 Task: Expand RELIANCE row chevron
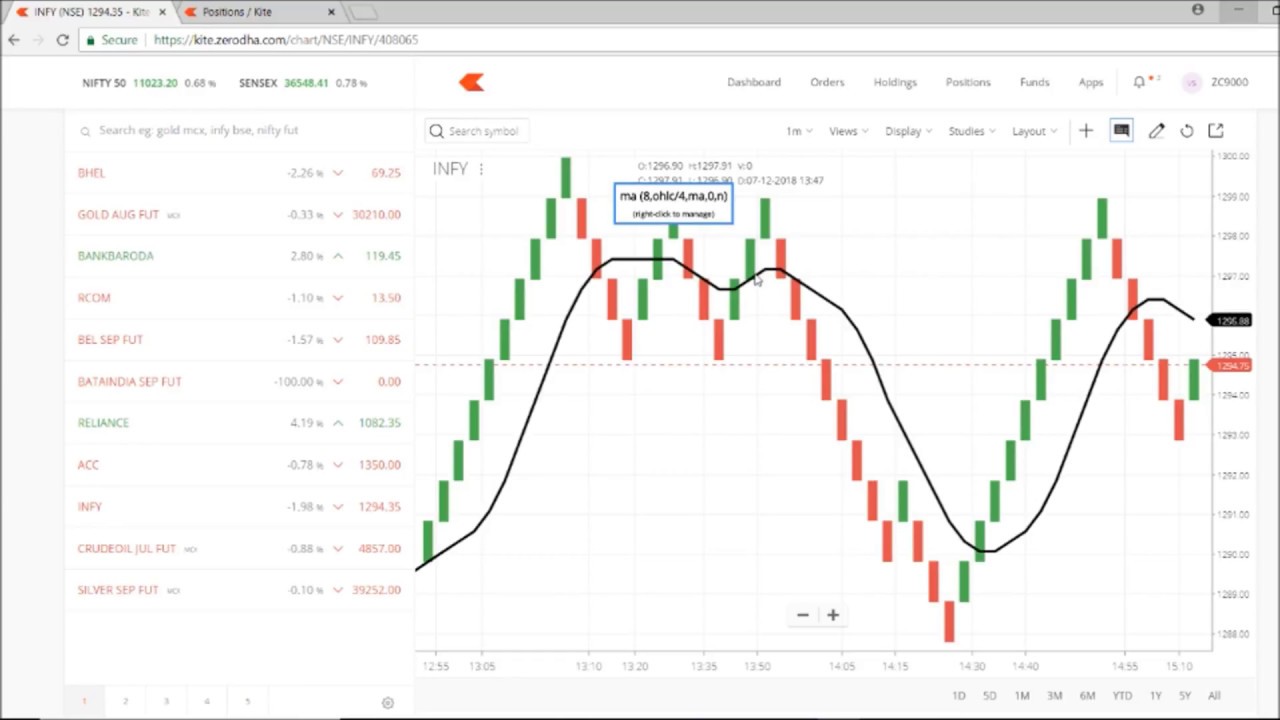tap(337, 423)
